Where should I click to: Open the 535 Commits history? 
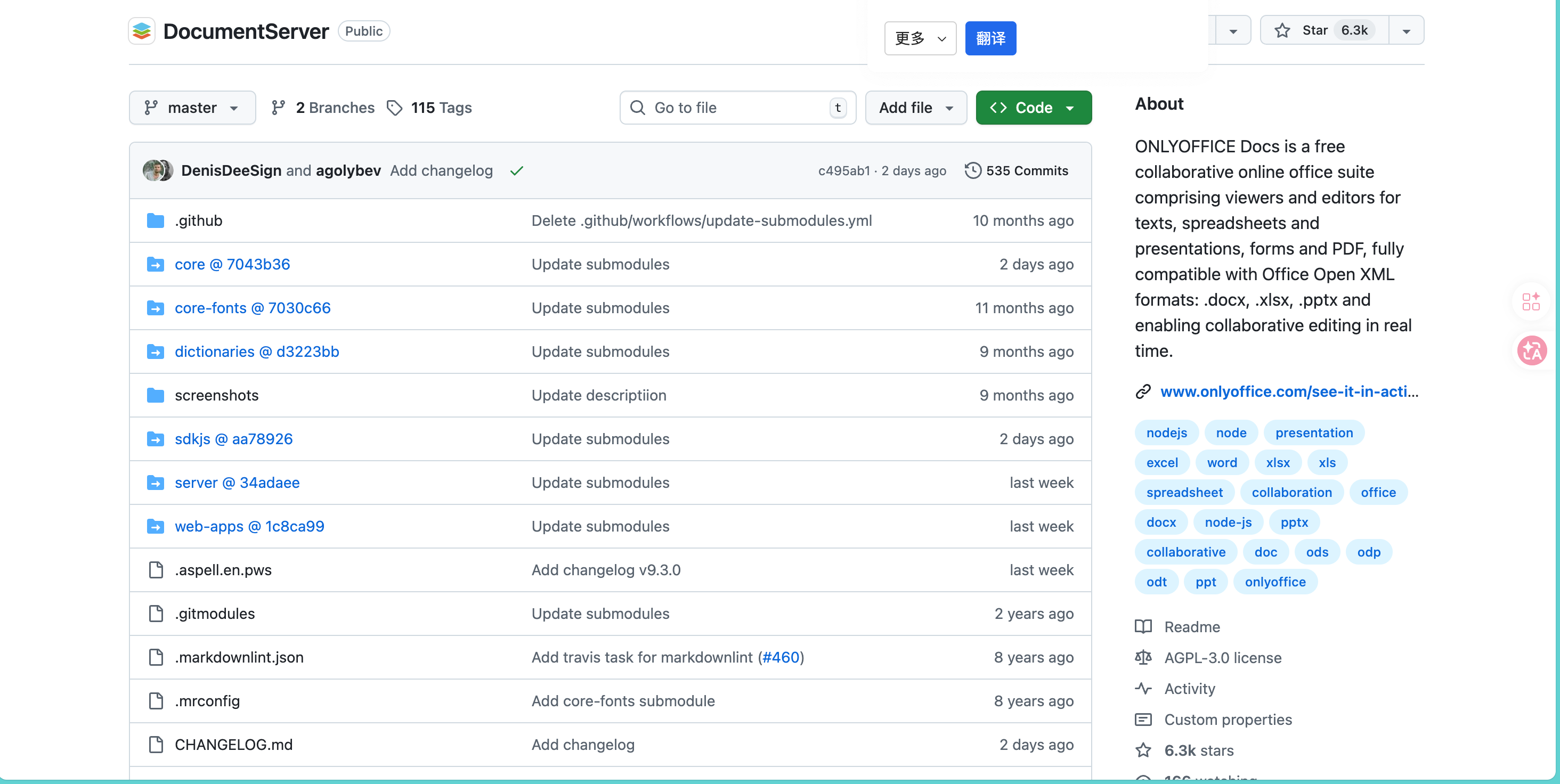pyautogui.click(x=1017, y=171)
